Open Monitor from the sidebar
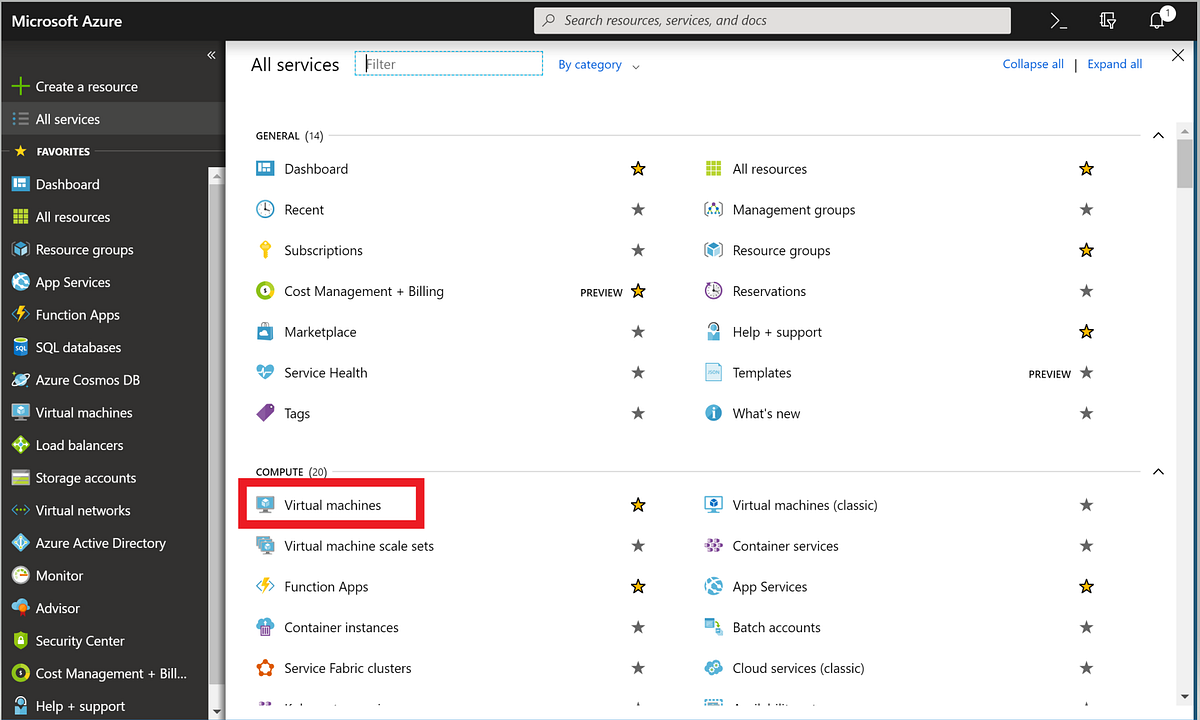 click(68, 575)
